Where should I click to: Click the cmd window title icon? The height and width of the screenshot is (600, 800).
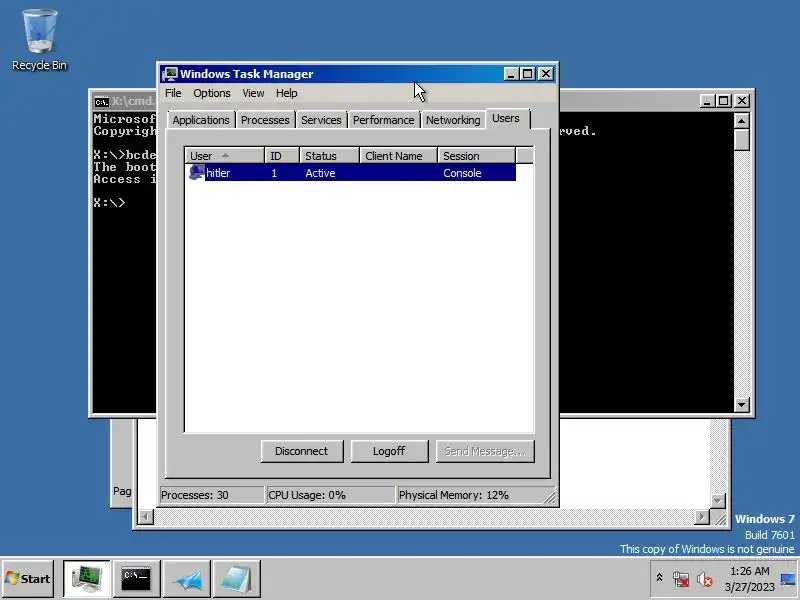click(102, 102)
